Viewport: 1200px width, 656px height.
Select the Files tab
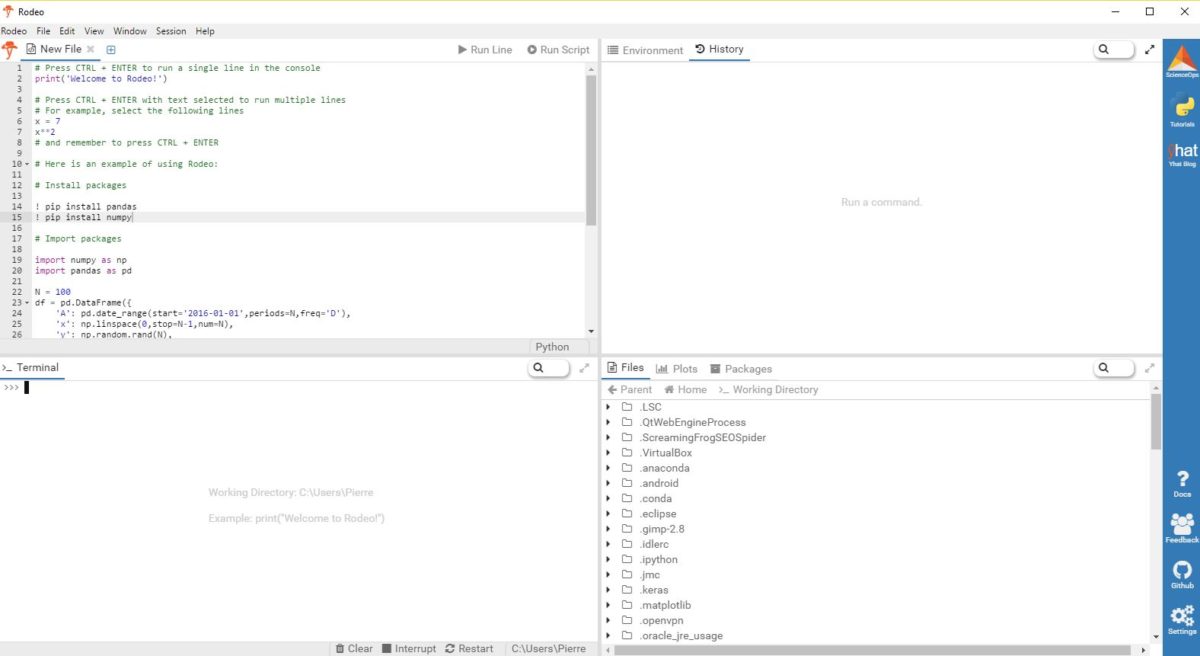pos(627,368)
